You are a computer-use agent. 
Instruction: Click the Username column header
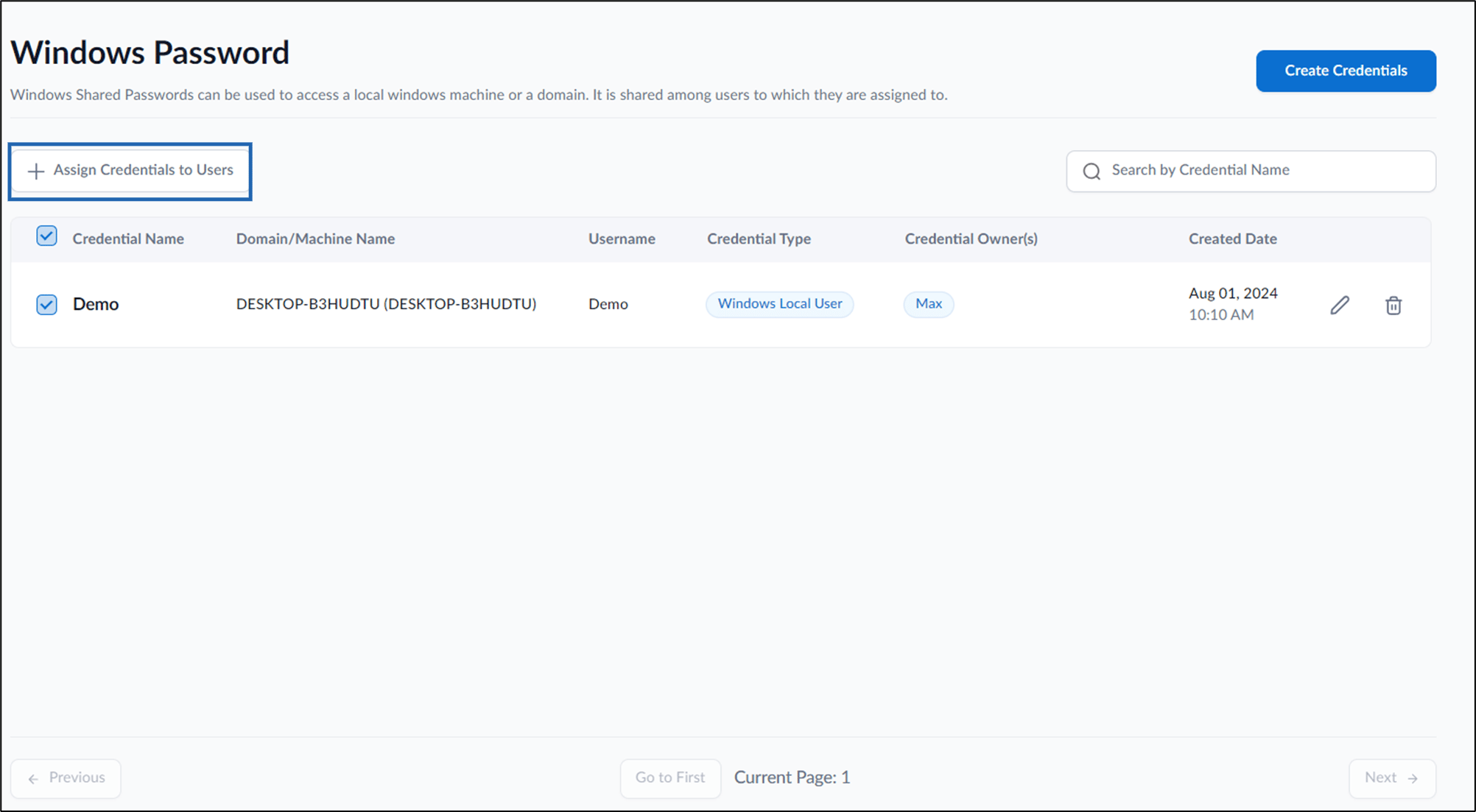[622, 239]
